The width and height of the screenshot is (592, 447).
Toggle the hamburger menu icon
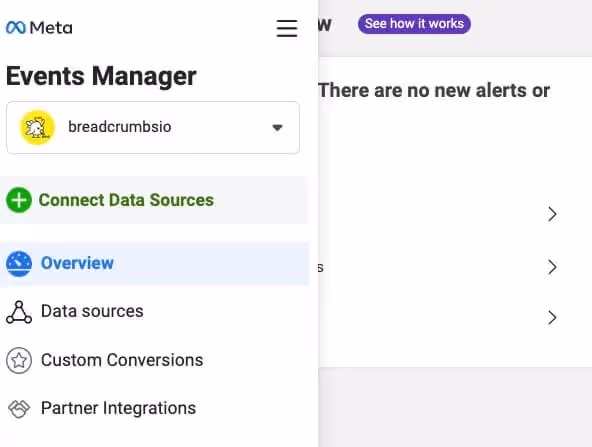[287, 28]
